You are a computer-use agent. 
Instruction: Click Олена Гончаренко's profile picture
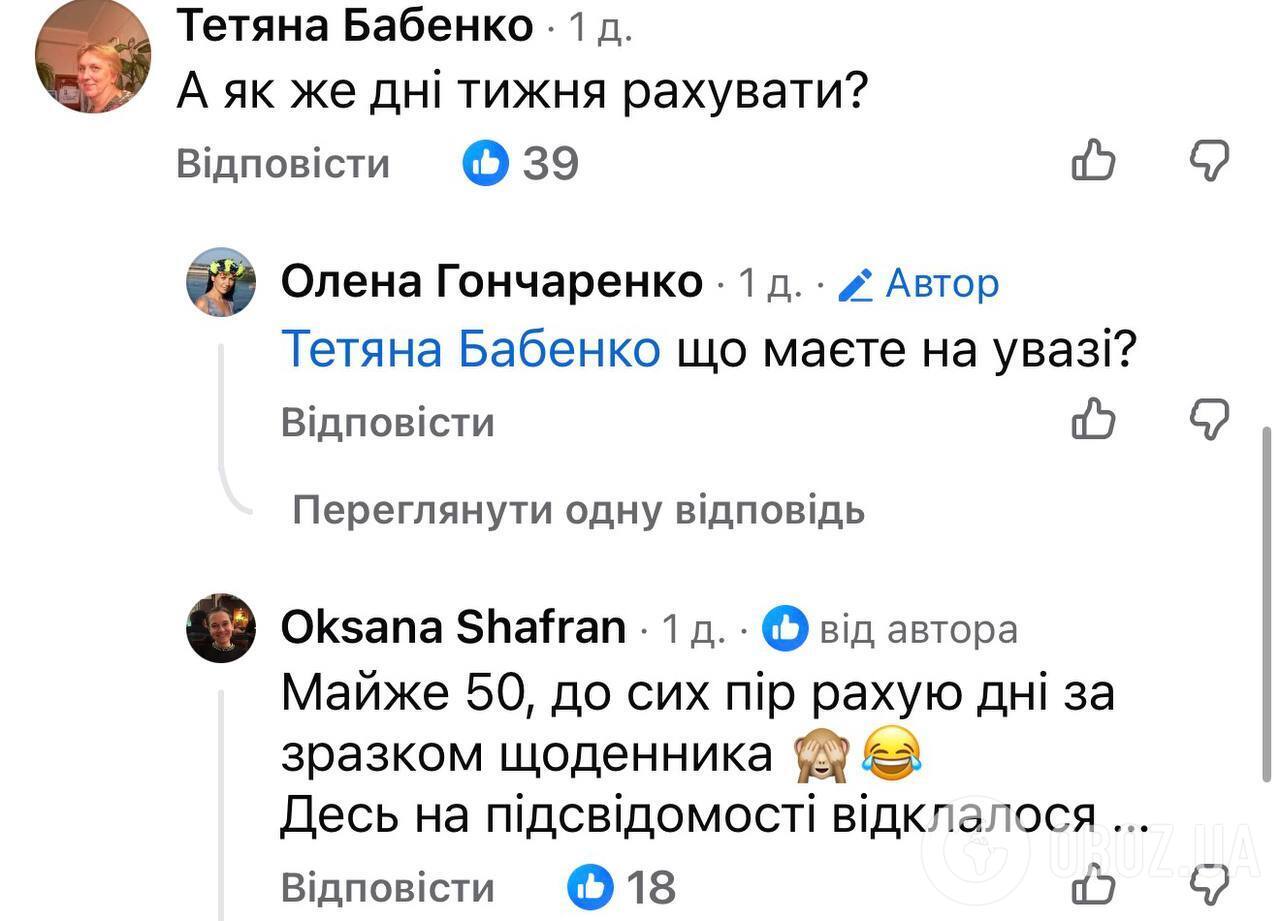pyautogui.click(x=221, y=281)
